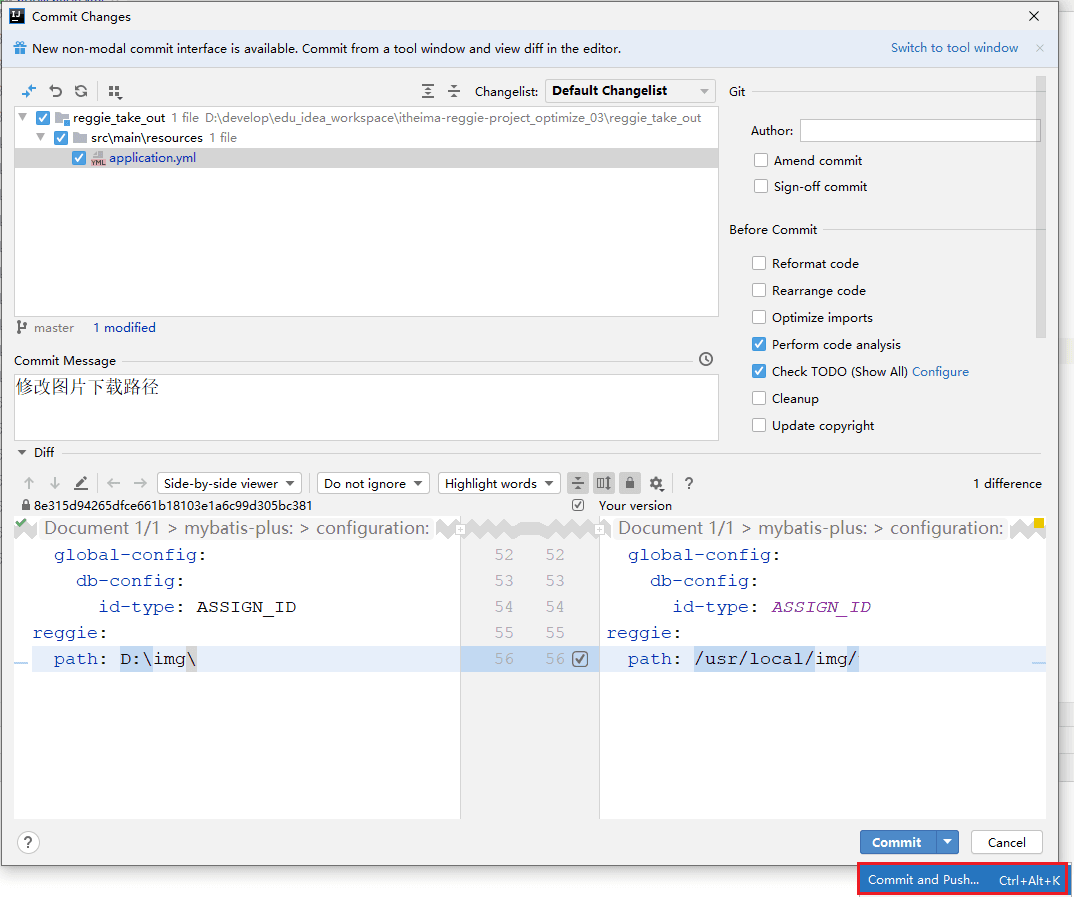Enable the Amend commit checkbox

pyautogui.click(x=762, y=160)
